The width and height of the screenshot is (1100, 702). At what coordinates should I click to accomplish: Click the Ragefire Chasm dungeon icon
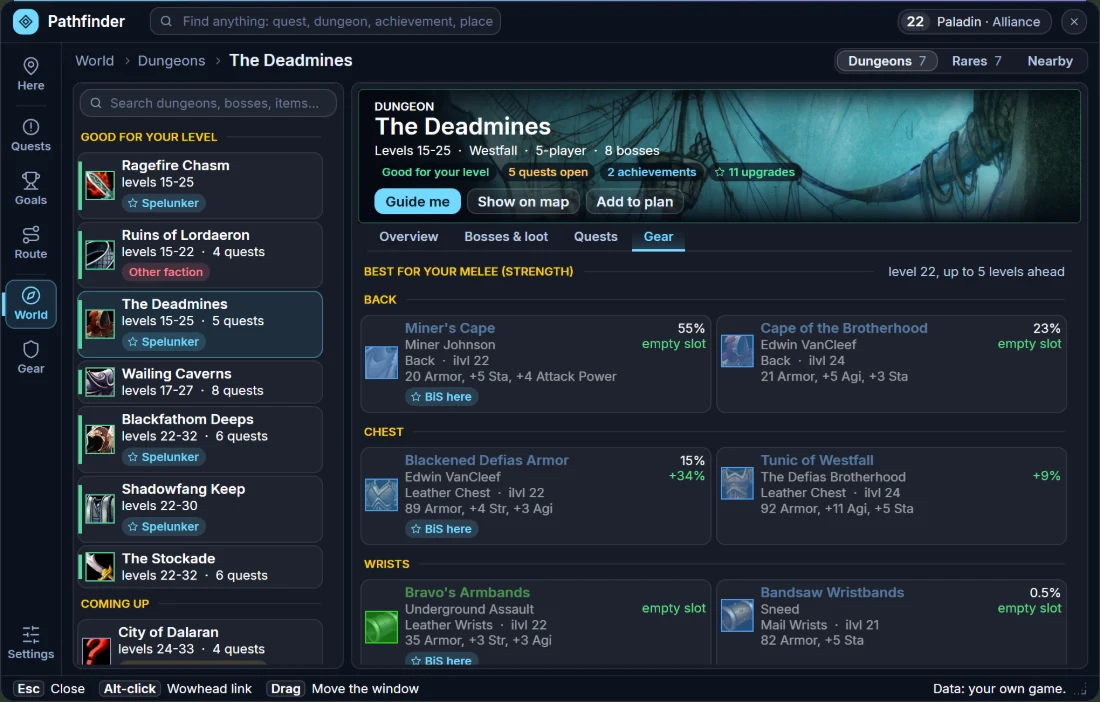(x=100, y=185)
